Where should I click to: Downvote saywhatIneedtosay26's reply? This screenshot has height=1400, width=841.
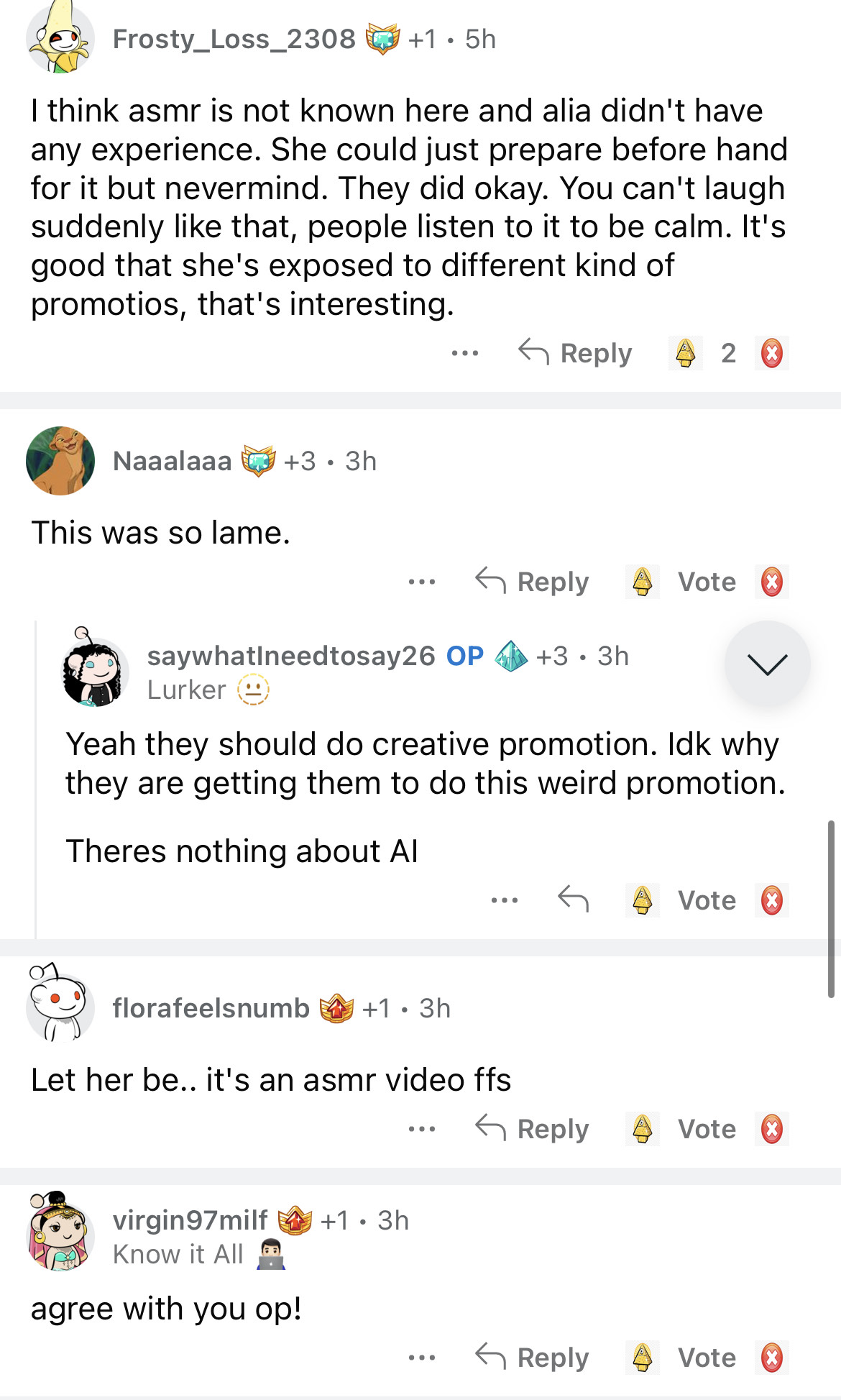click(x=771, y=900)
